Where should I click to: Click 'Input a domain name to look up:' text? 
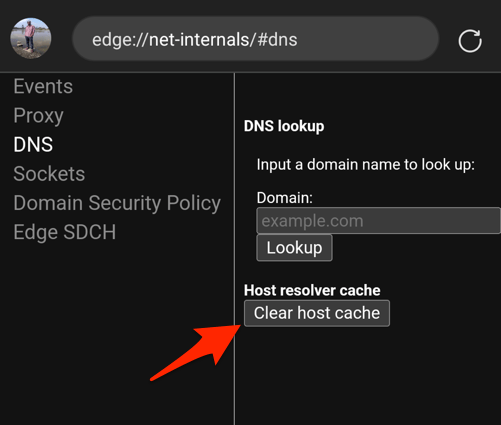click(366, 165)
